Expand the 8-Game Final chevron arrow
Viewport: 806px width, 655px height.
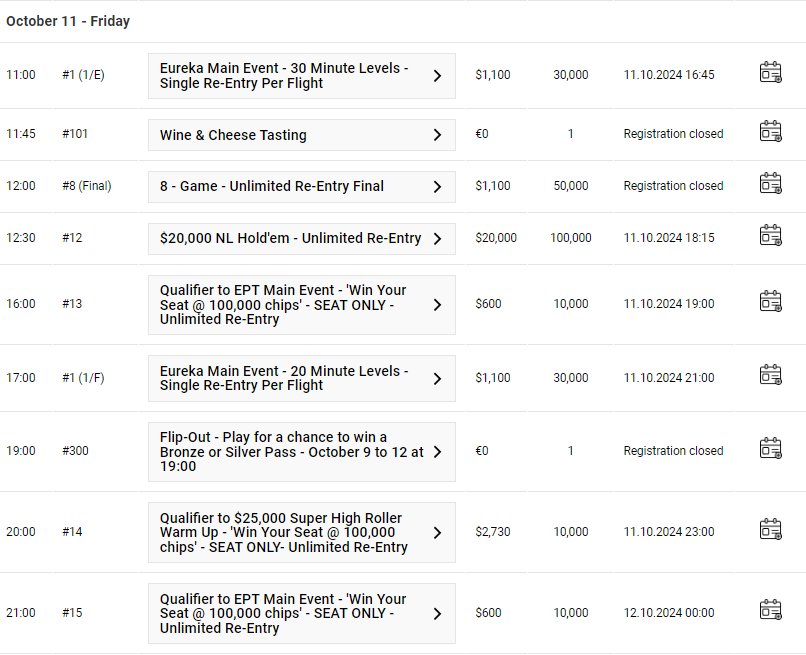437,187
